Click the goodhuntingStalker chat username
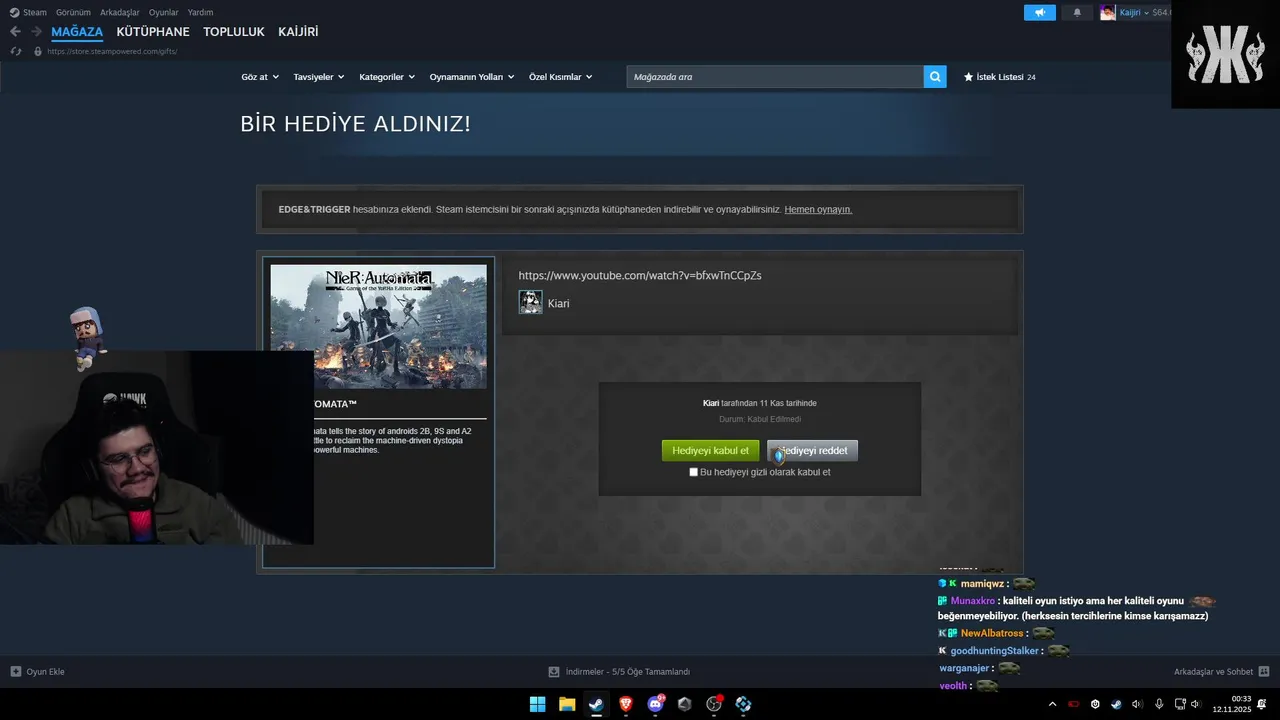 (994, 651)
